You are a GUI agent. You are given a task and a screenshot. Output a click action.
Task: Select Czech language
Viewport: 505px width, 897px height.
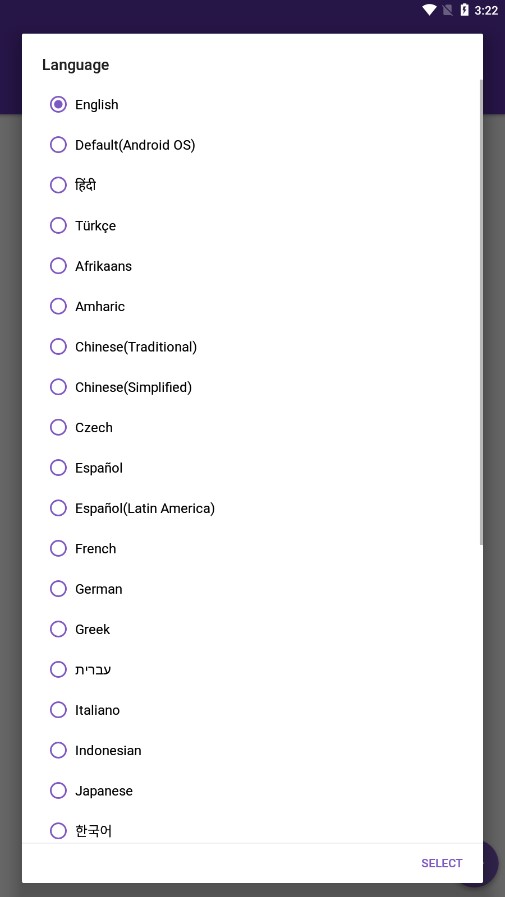point(252,427)
